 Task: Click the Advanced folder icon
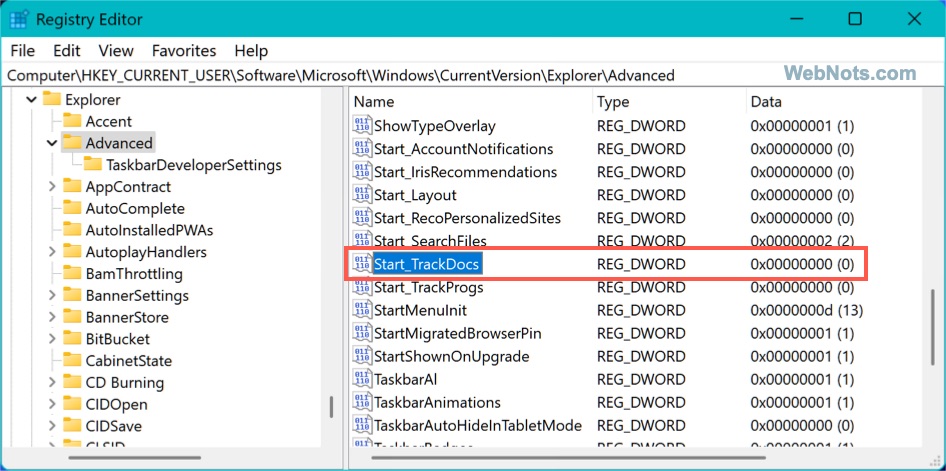(72, 142)
